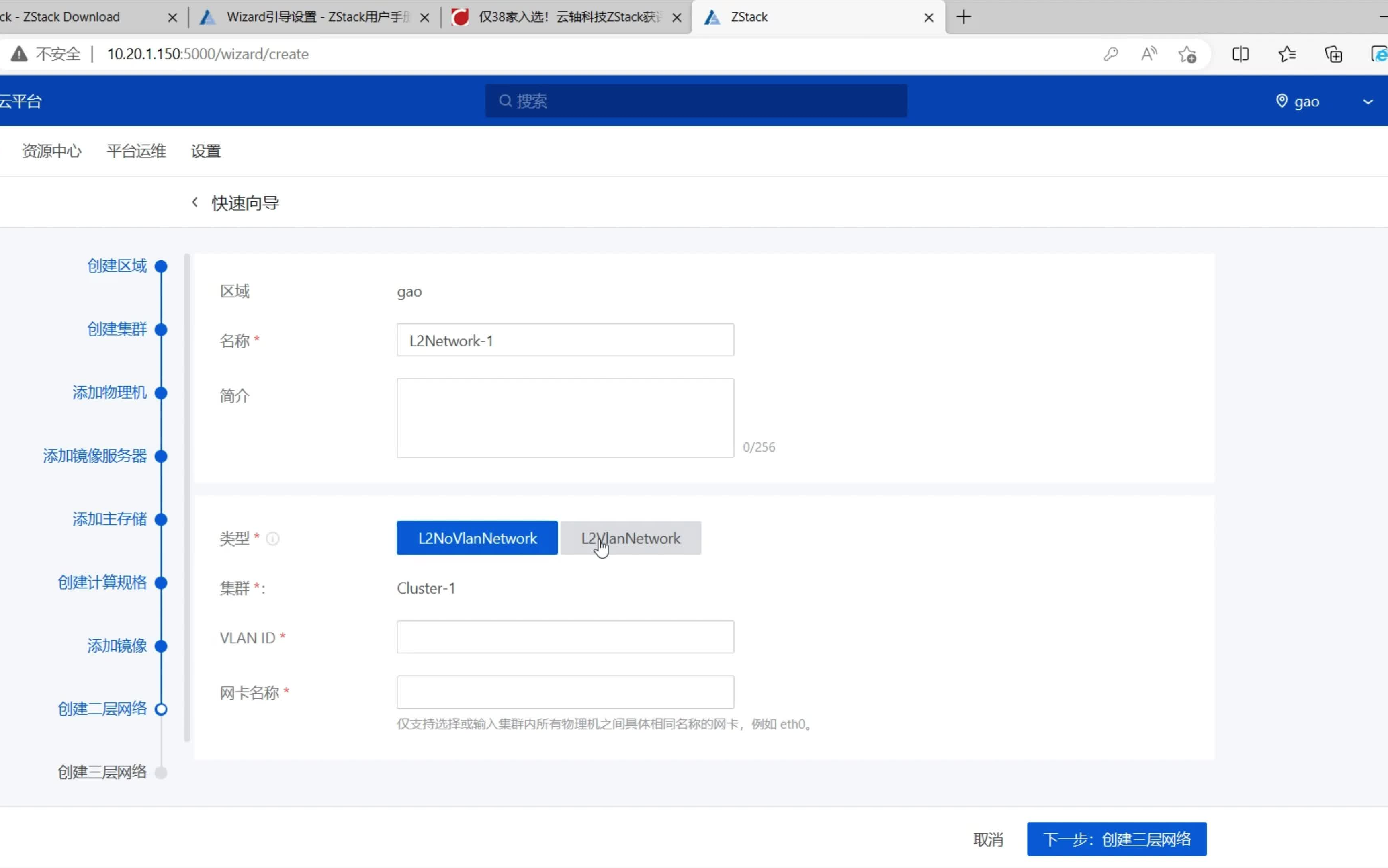Viewport: 1388px width, 868px height.
Task: Open the zone location picker for gao
Action: coord(1282,101)
